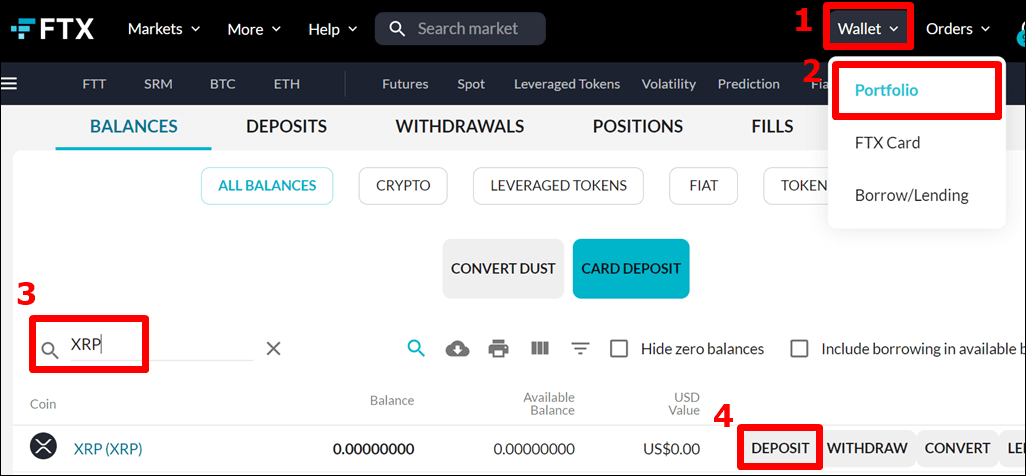
Task: Click the coin filter field containing XRP
Action: coord(160,346)
